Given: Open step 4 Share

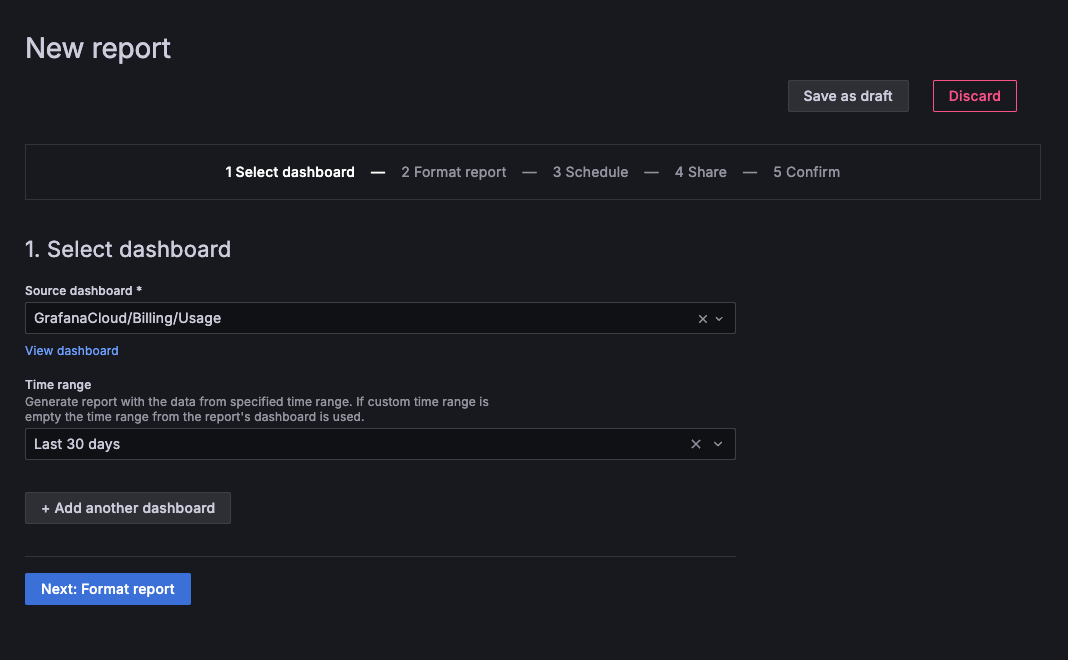Looking at the screenshot, I should 700,172.
